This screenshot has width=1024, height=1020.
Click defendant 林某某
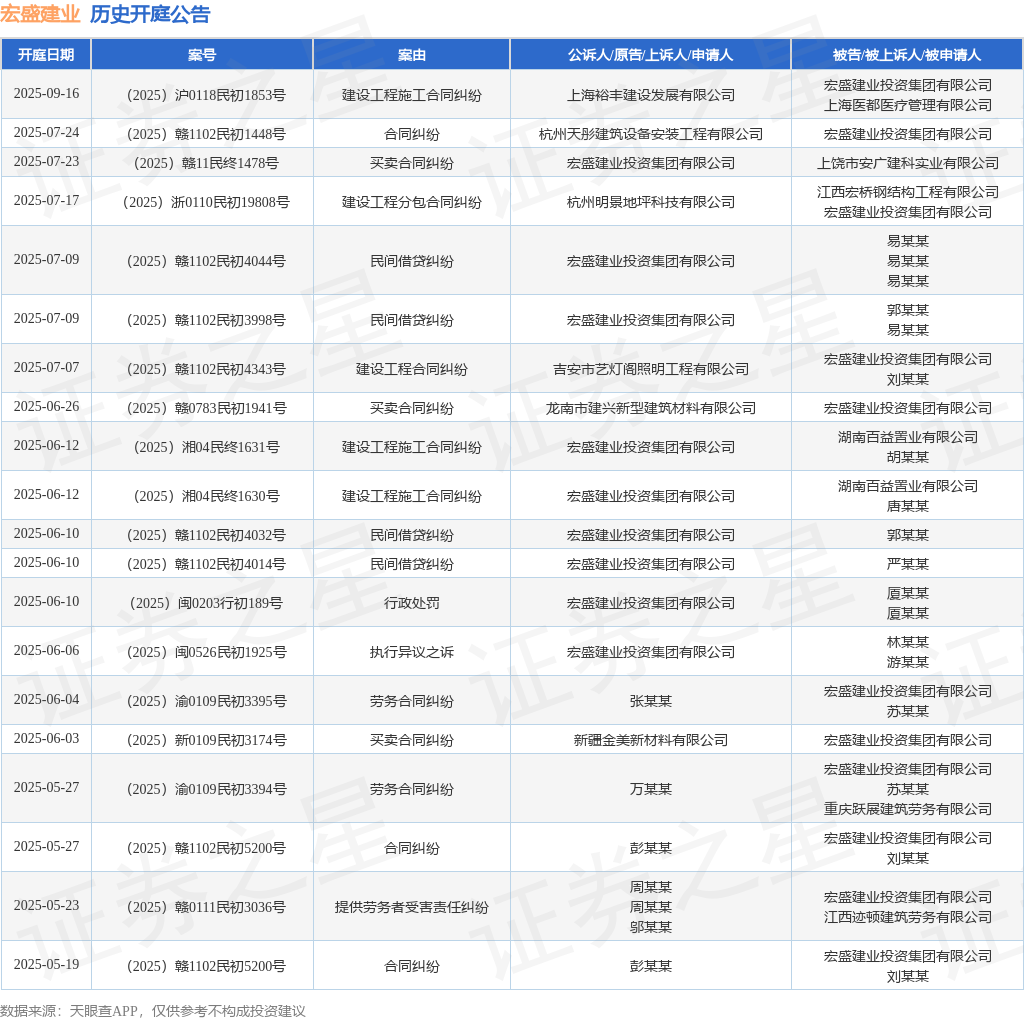pos(907,643)
